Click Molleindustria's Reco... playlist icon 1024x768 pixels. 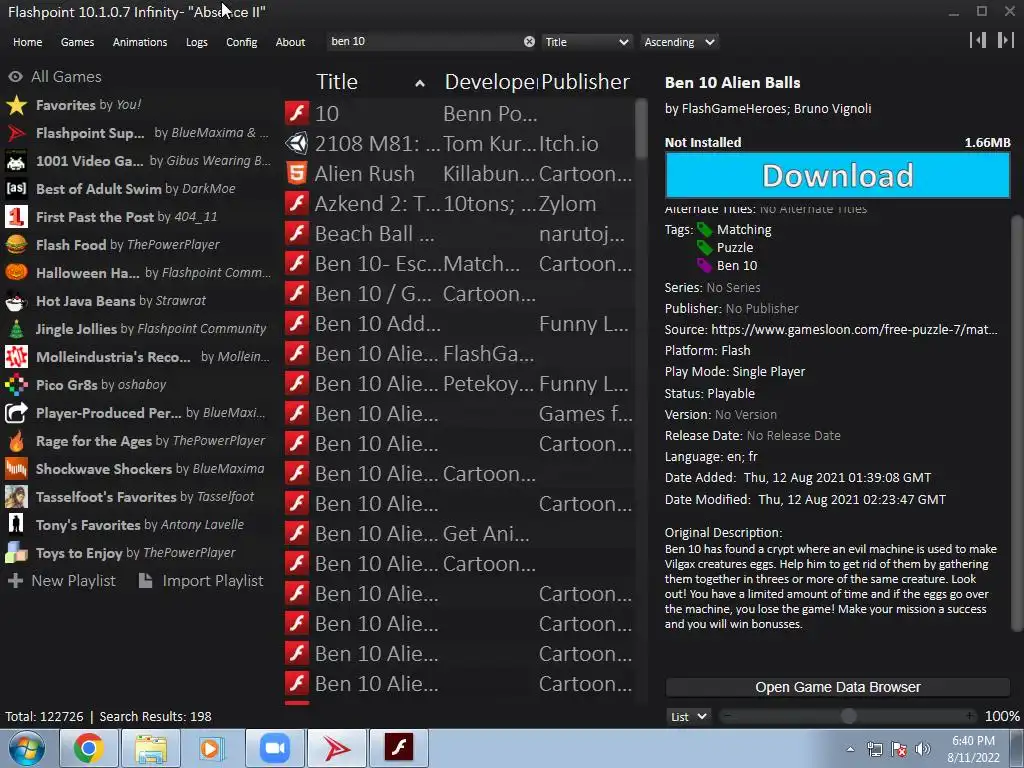pyautogui.click(x=16, y=357)
